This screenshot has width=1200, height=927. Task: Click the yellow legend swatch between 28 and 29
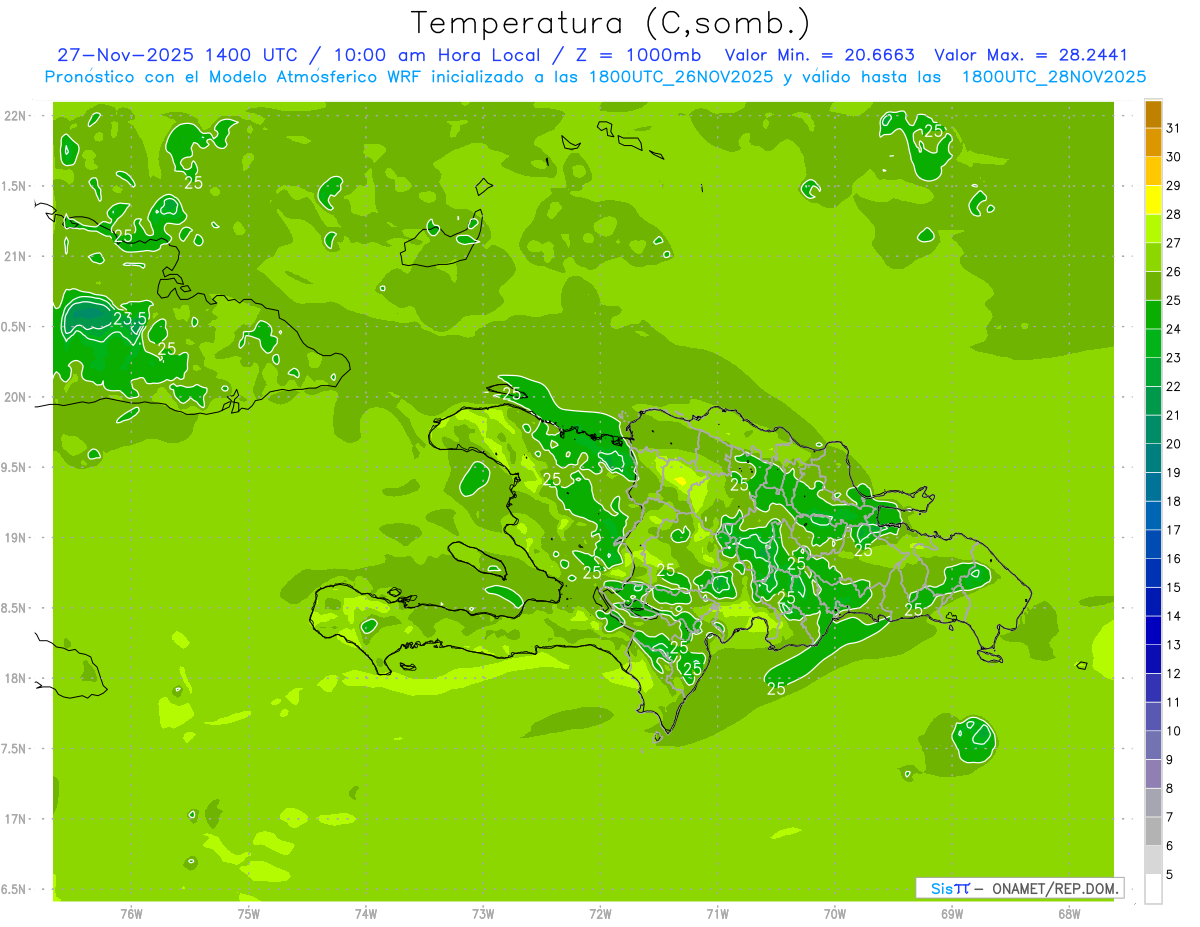click(x=1153, y=200)
